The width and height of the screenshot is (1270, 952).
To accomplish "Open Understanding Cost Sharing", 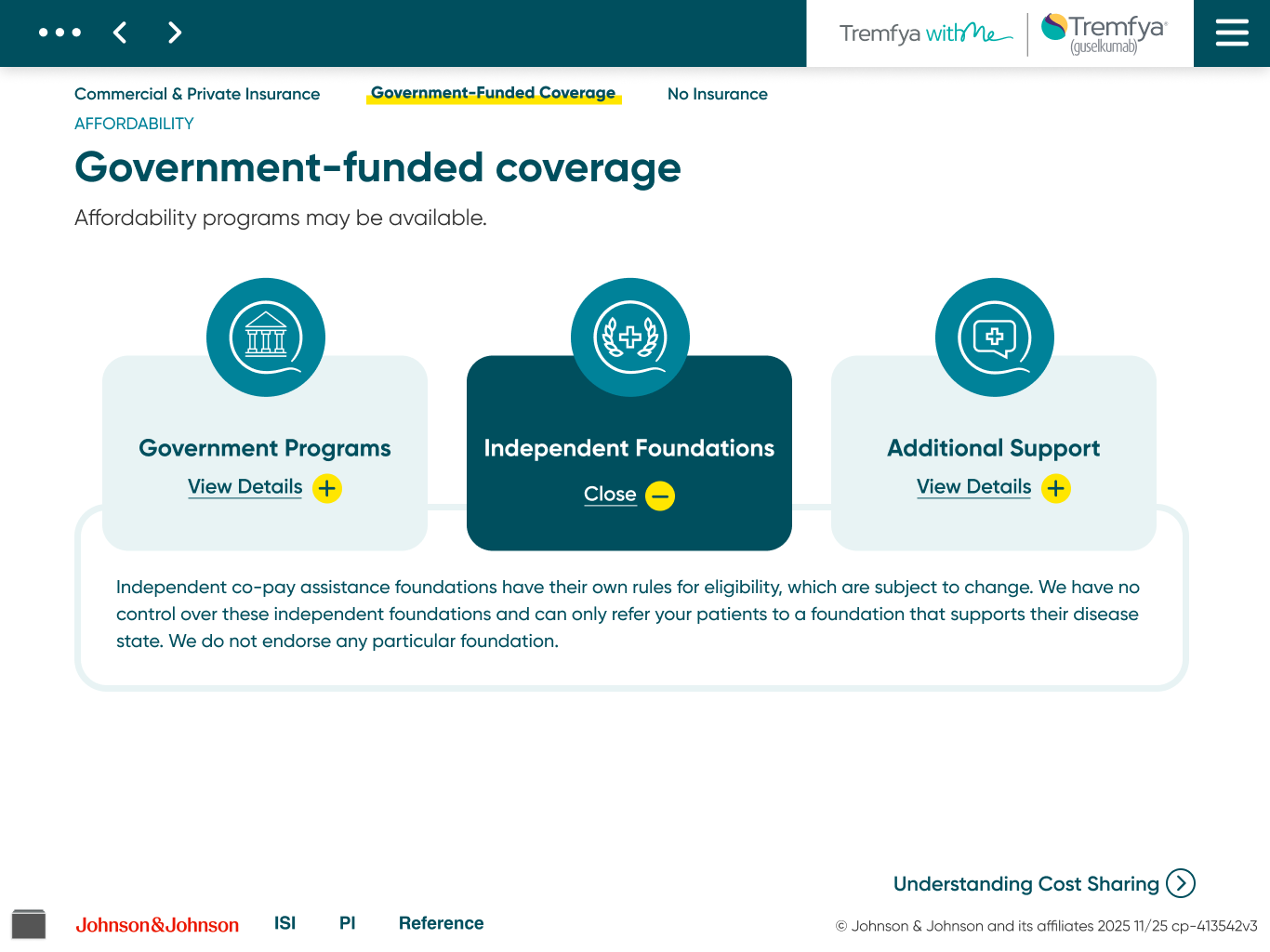I will [1043, 884].
